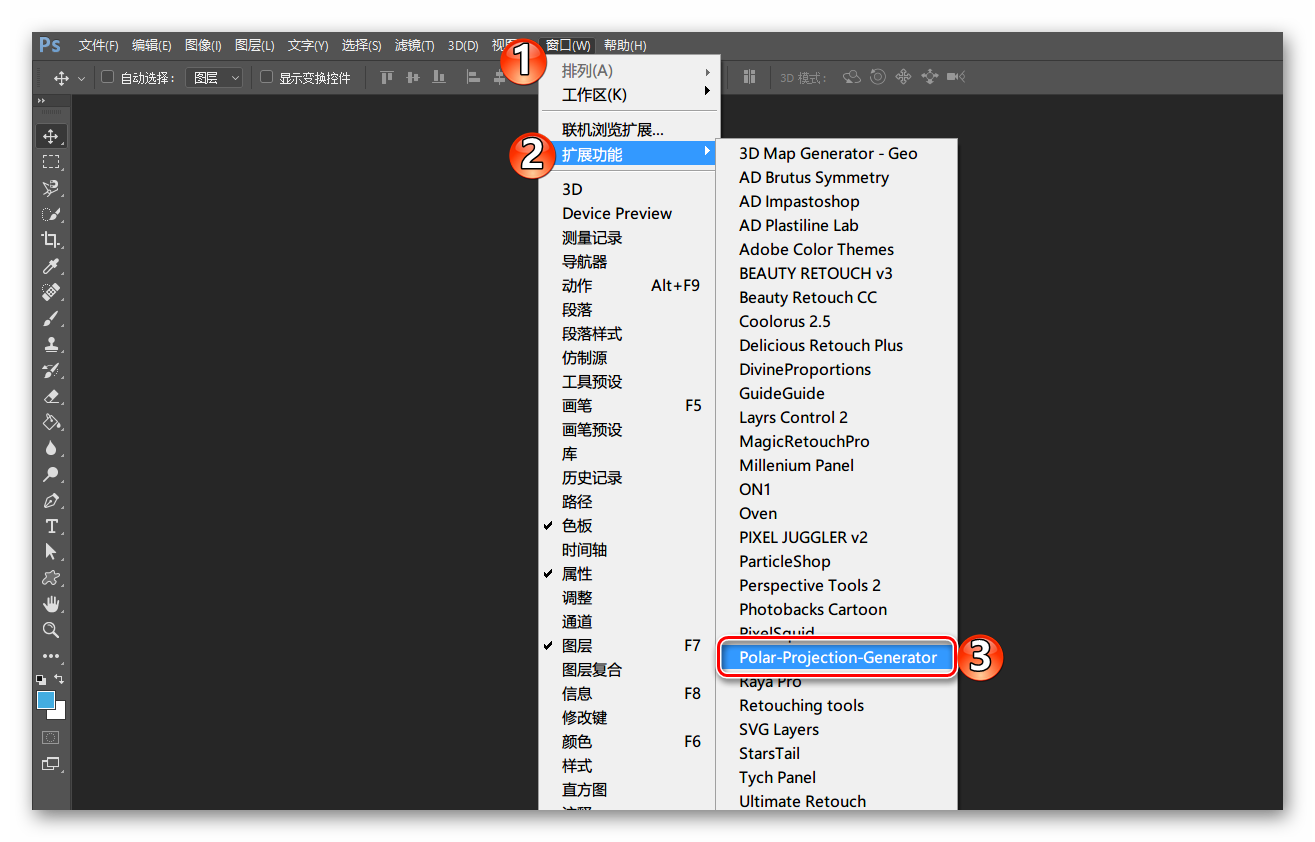Reset to default black and white colors
The width and height of the screenshot is (1315, 842).
[x=41, y=679]
